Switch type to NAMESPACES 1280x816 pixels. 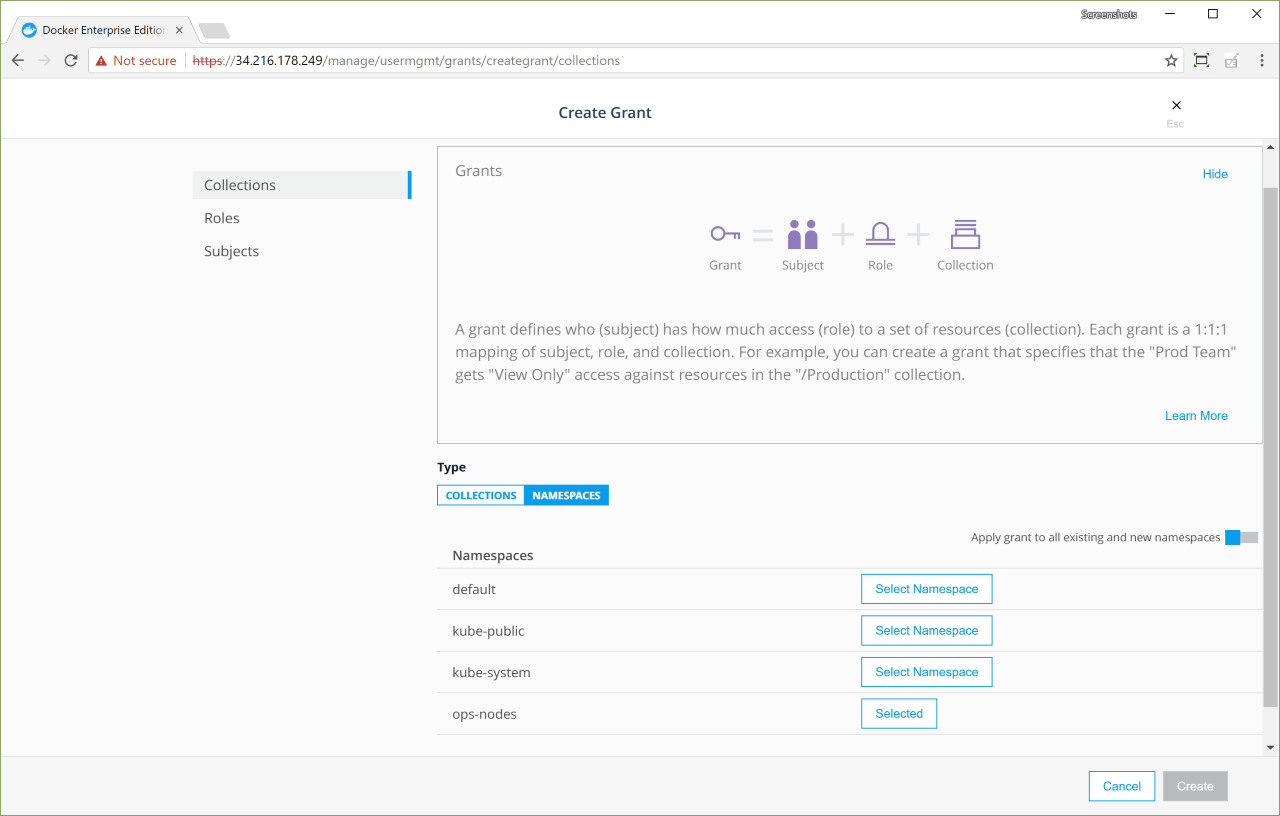click(566, 495)
